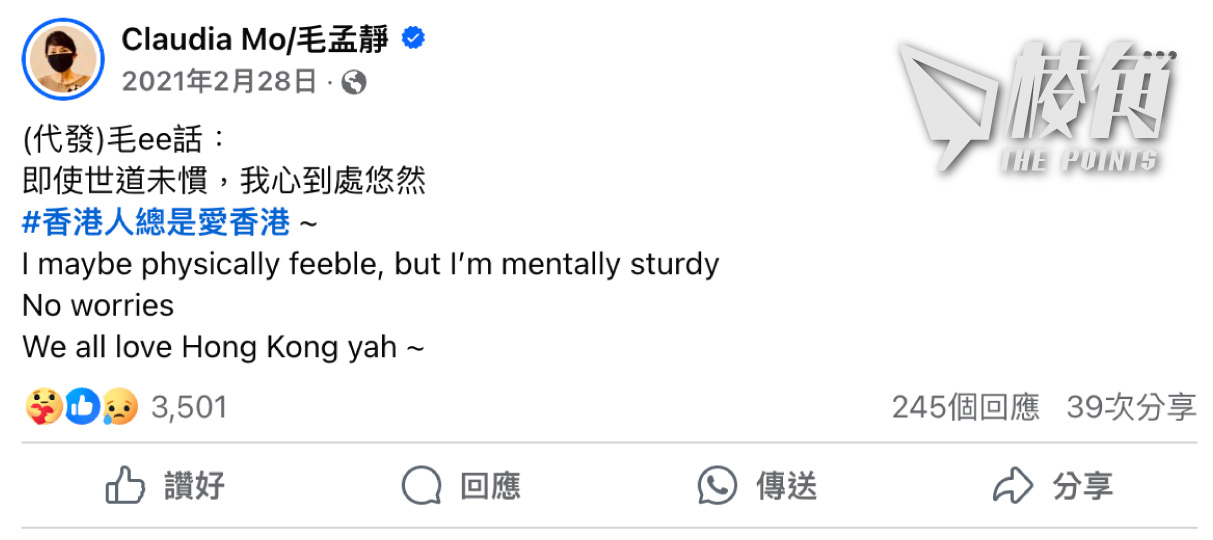Click the blue thumbs-up reaction icon
Screen dimensions: 1213x540
(82, 407)
